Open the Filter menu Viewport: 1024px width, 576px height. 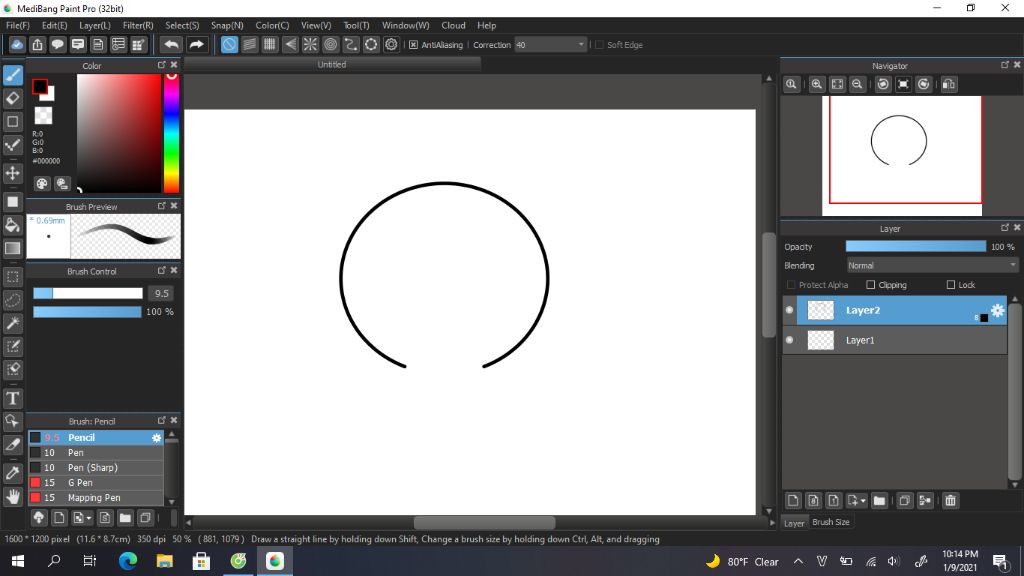click(138, 25)
